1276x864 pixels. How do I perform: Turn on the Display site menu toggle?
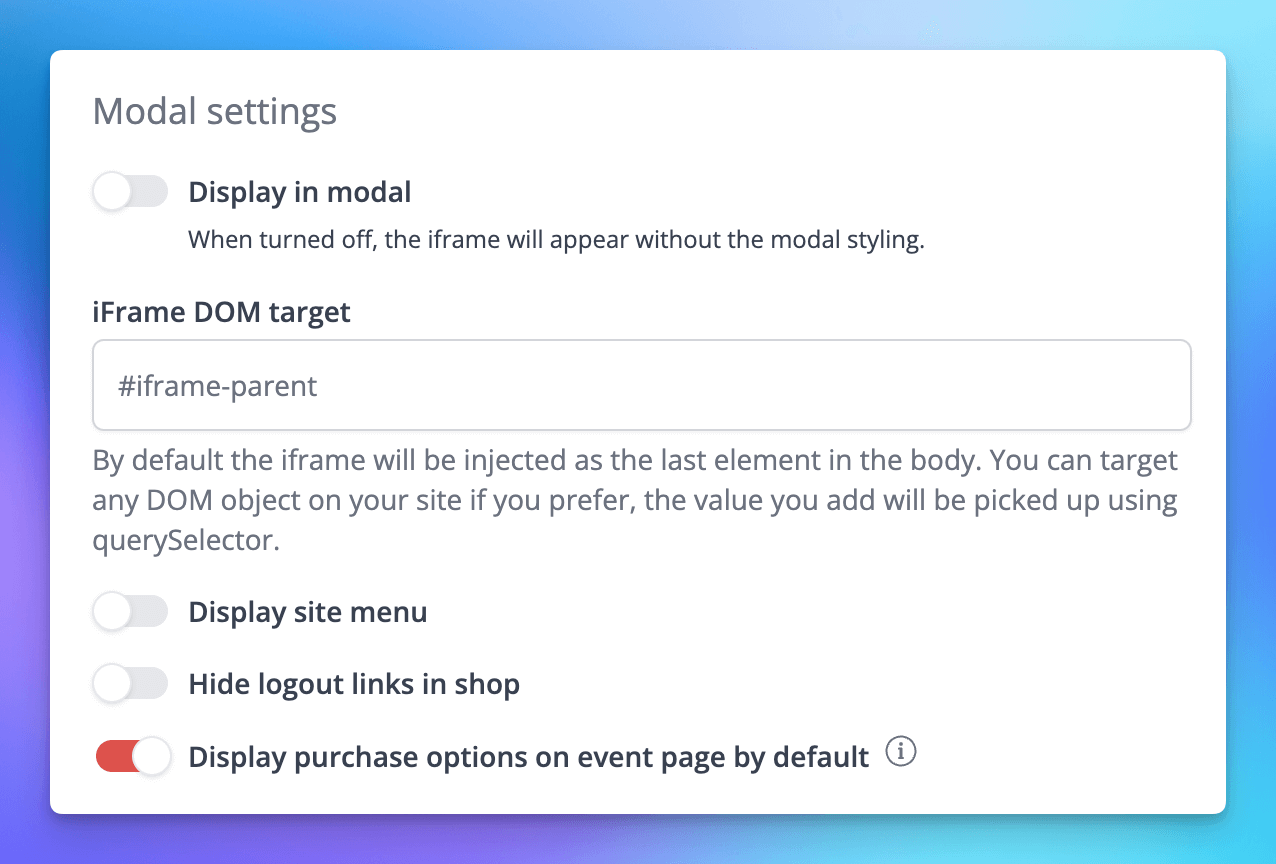point(130,612)
